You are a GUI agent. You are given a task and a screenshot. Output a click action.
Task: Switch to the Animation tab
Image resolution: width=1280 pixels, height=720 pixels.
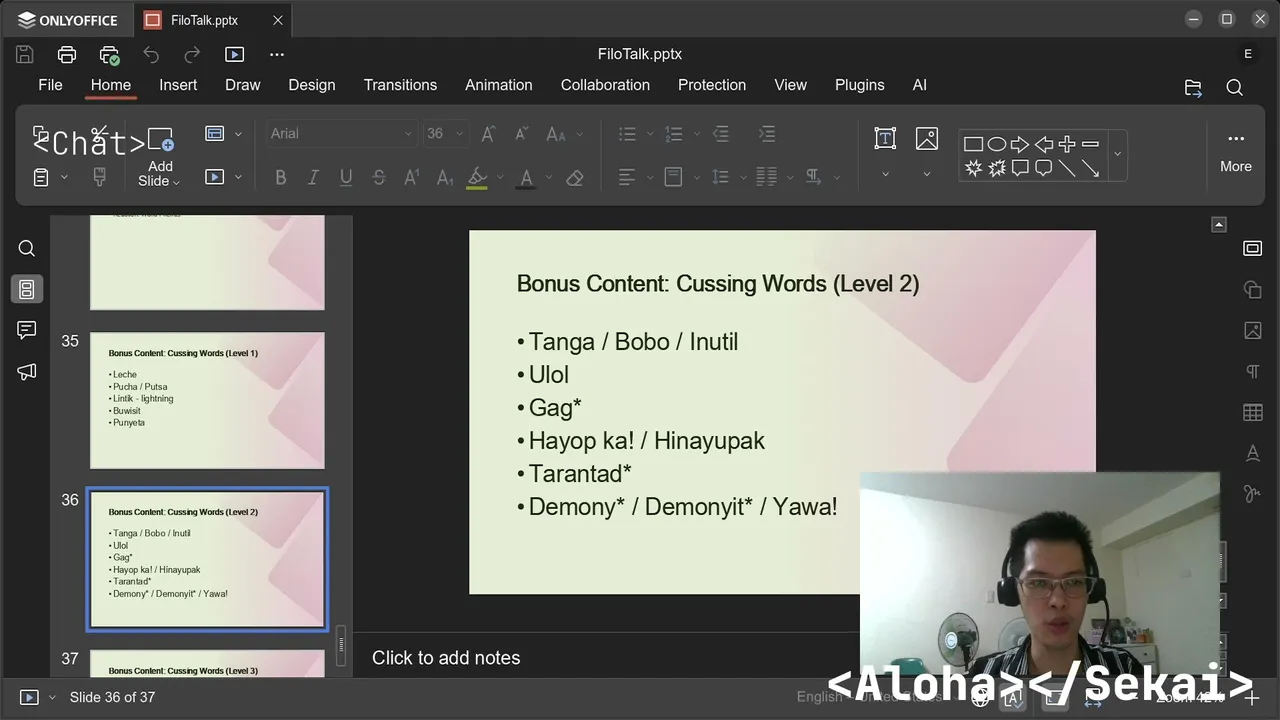point(499,85)
